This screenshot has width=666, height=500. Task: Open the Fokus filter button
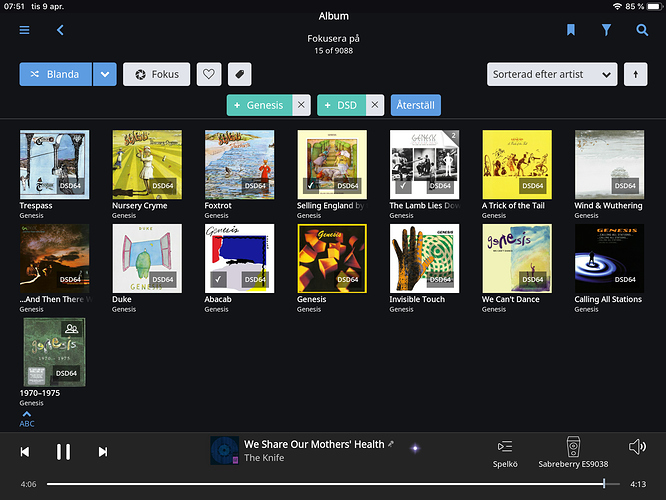(x=156, y=74)
